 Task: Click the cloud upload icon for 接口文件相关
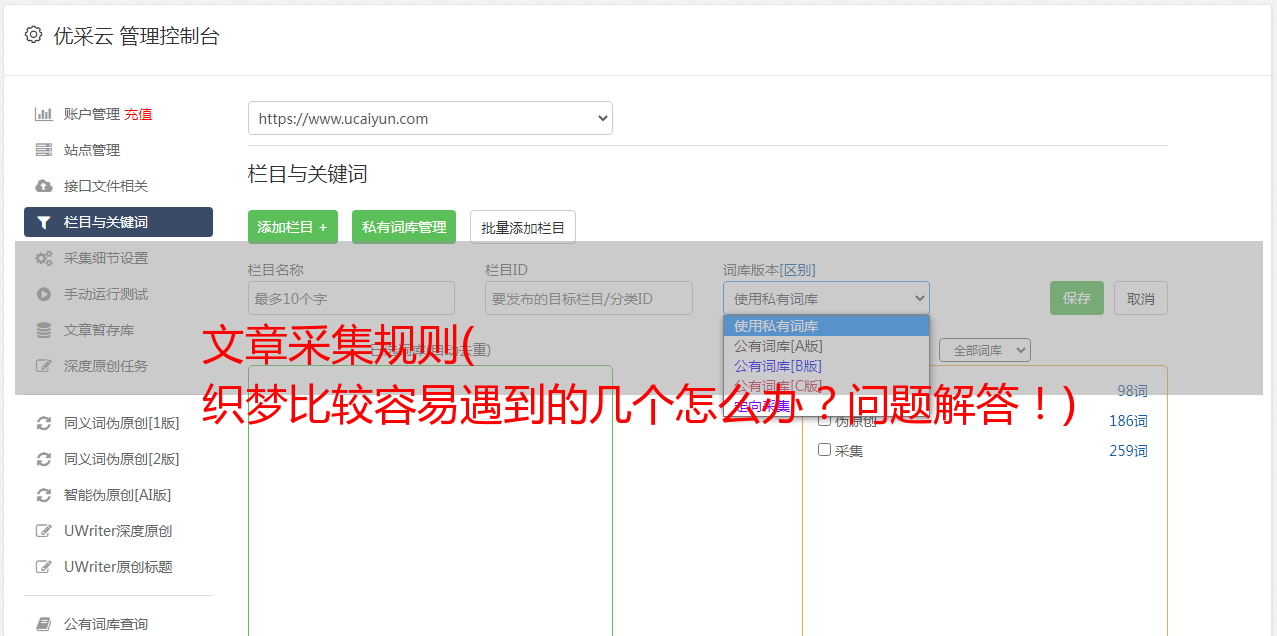44,186
